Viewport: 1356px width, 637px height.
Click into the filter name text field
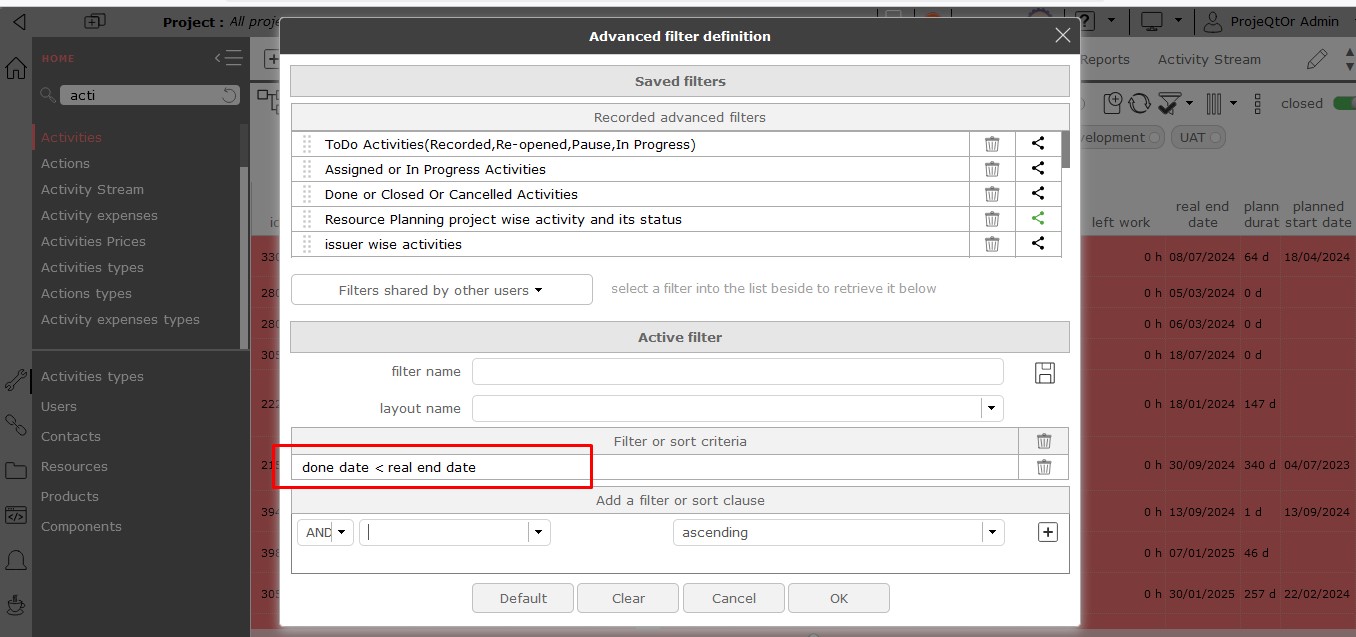[x=737, y=372]
